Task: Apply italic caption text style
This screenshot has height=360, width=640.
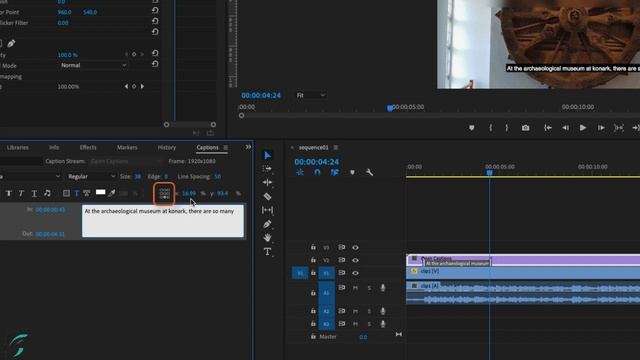Action: tap(21, 193)
